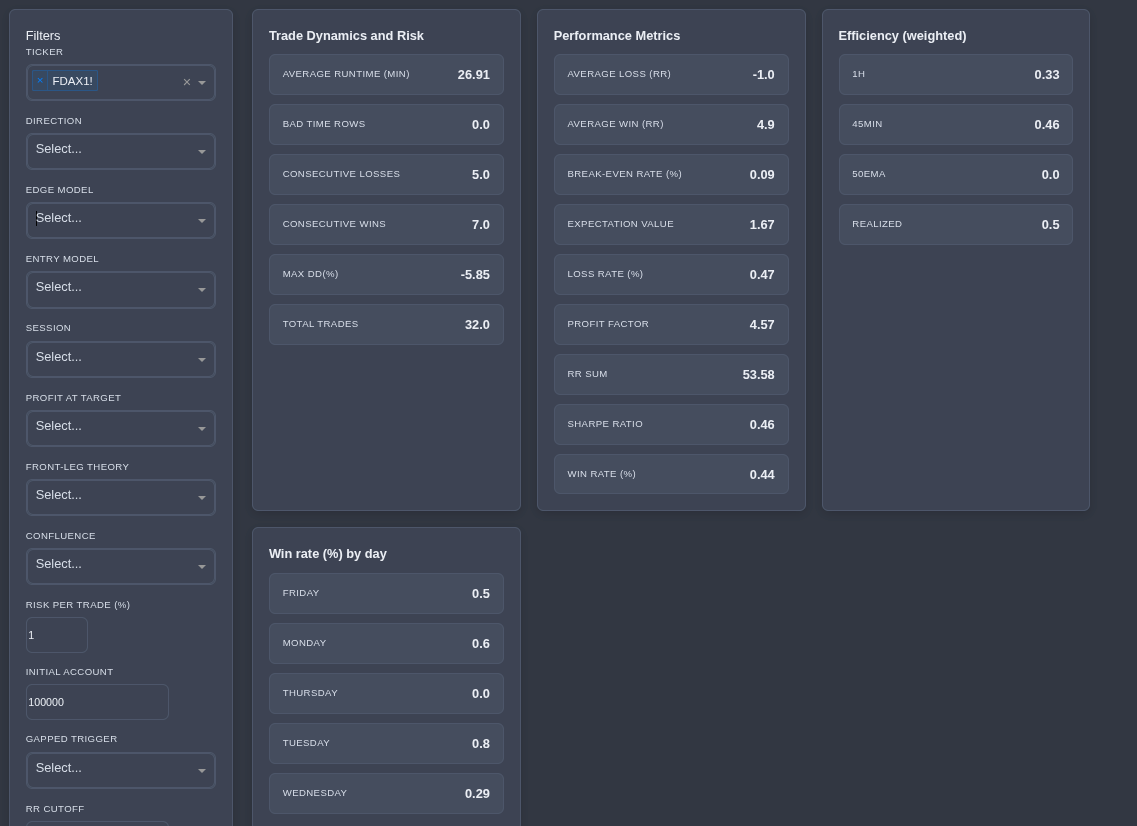Remove the FDAX1! ticker chip
The width and height of the screenshot is (1137, 826).
[40, 81]
